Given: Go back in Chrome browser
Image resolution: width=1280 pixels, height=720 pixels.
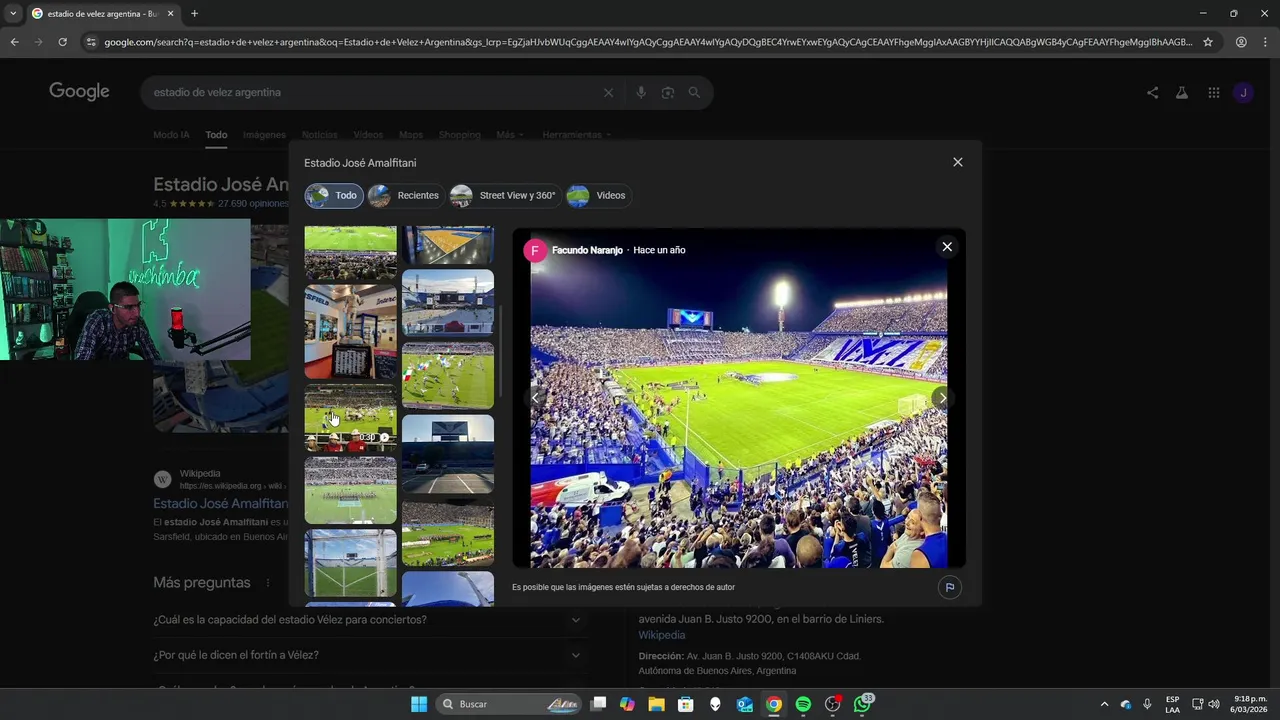Looking at the screenshot, I should coord(14,42).
